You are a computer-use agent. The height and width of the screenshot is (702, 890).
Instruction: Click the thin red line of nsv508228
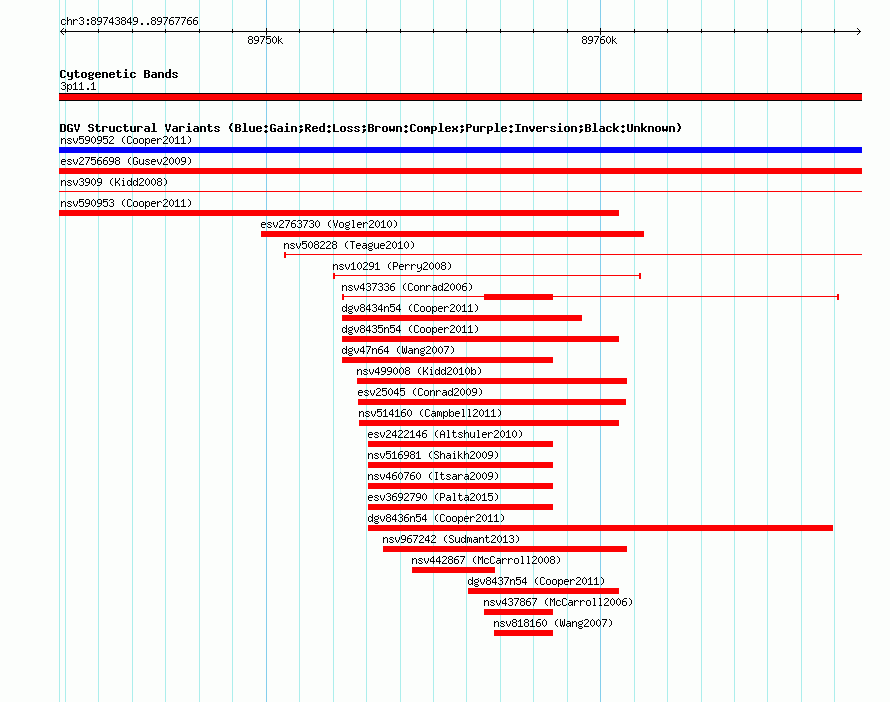573,255
